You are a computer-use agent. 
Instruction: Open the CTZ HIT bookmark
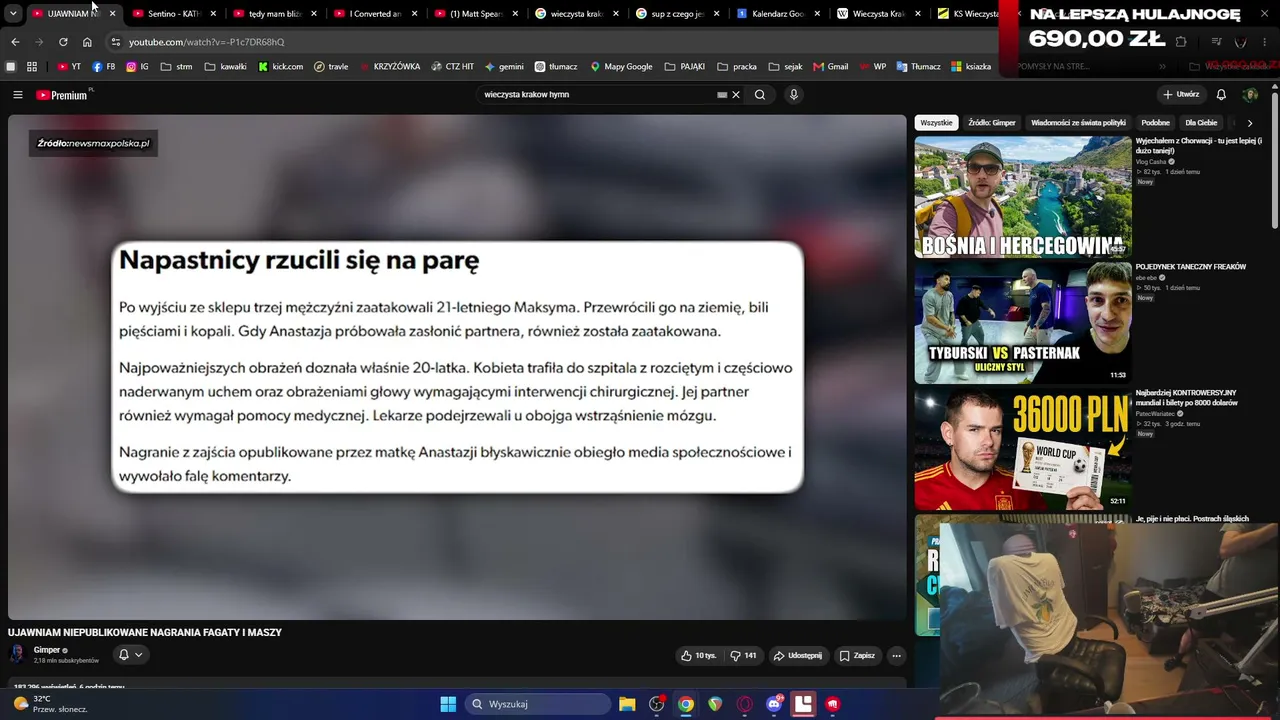coord(453,67)
